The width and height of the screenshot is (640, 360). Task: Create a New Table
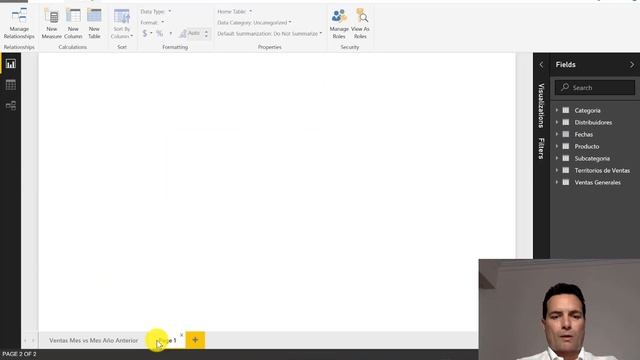pos(94,24)
